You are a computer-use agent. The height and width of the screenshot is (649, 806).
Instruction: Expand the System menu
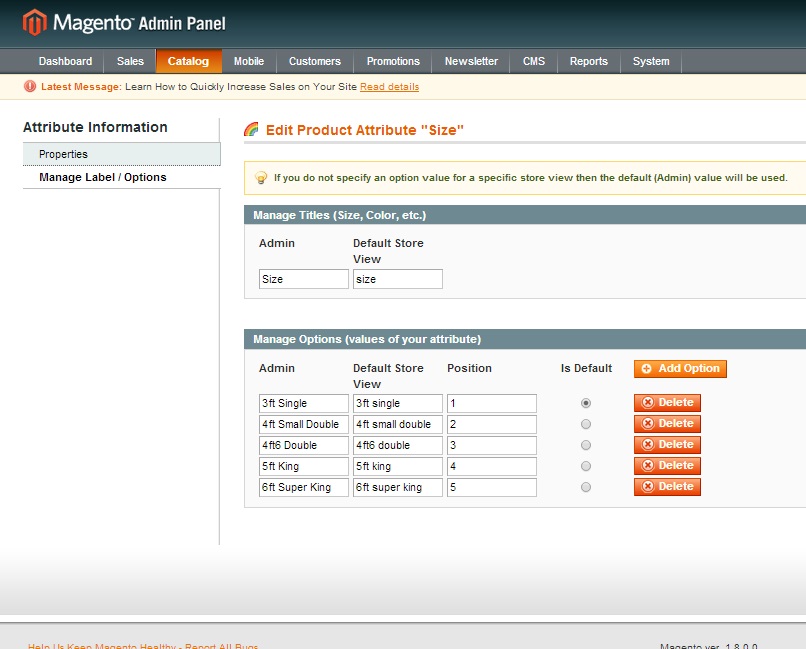tap(651, 62)
